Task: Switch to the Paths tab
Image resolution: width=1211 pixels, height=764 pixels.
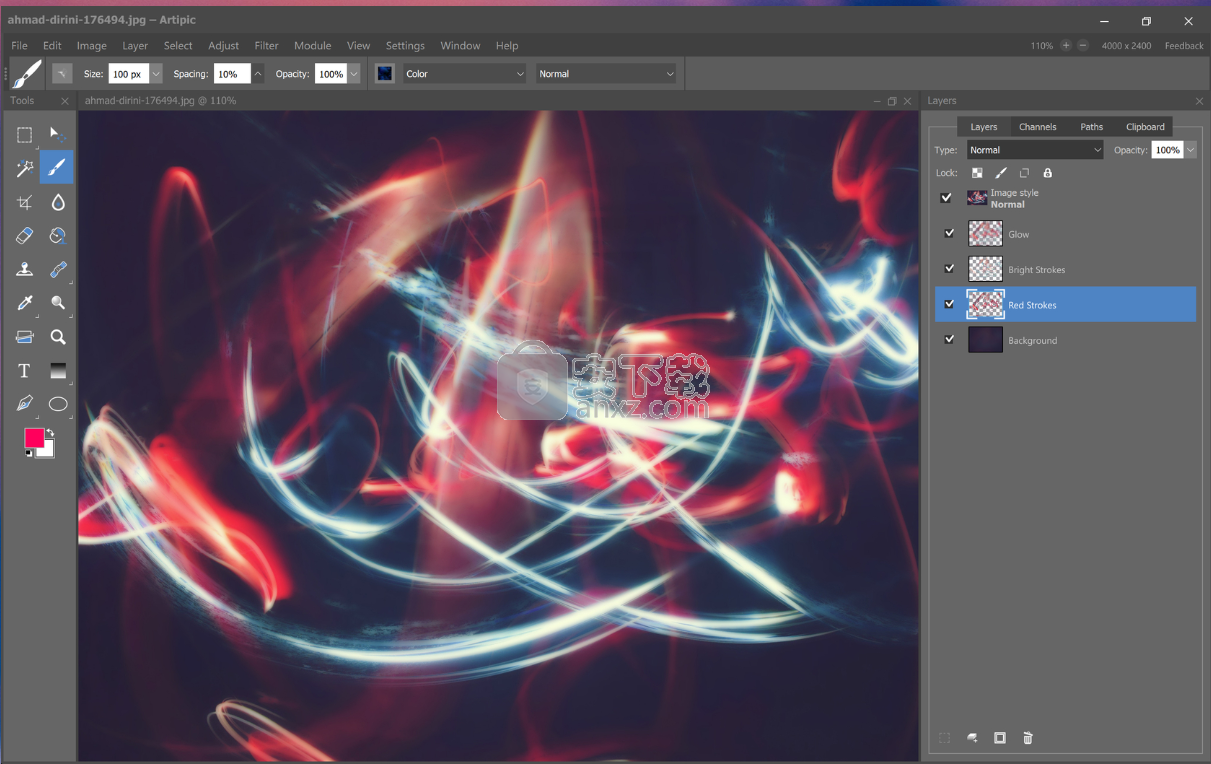Action: click(x=1092, y=127)
